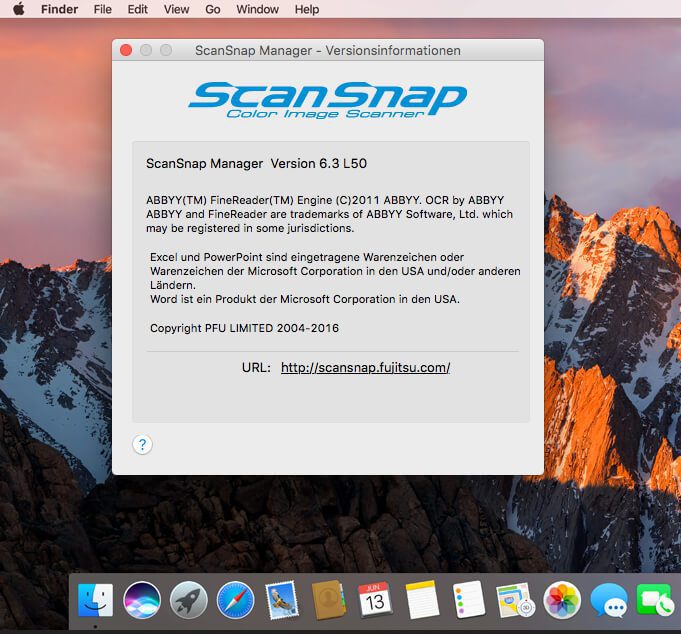Click the line starting ABBYY(TM) FineReader(TM) Engine
Viewport: 681px width, 634px height.
(x=325, y=200)
